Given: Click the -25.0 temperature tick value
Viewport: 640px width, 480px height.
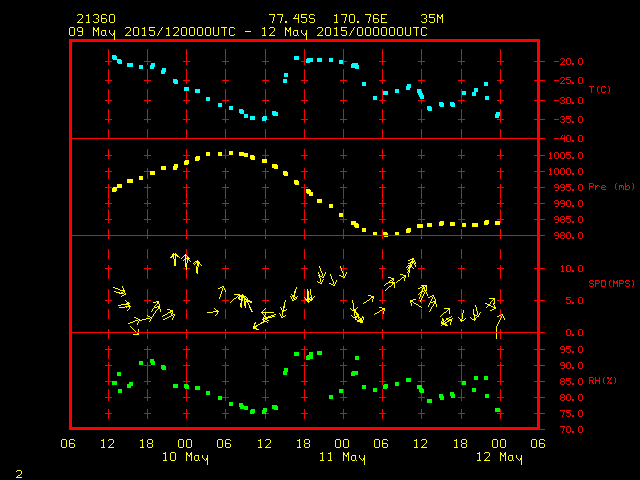Looking at the screenshot, I should [x=569, y=81].
